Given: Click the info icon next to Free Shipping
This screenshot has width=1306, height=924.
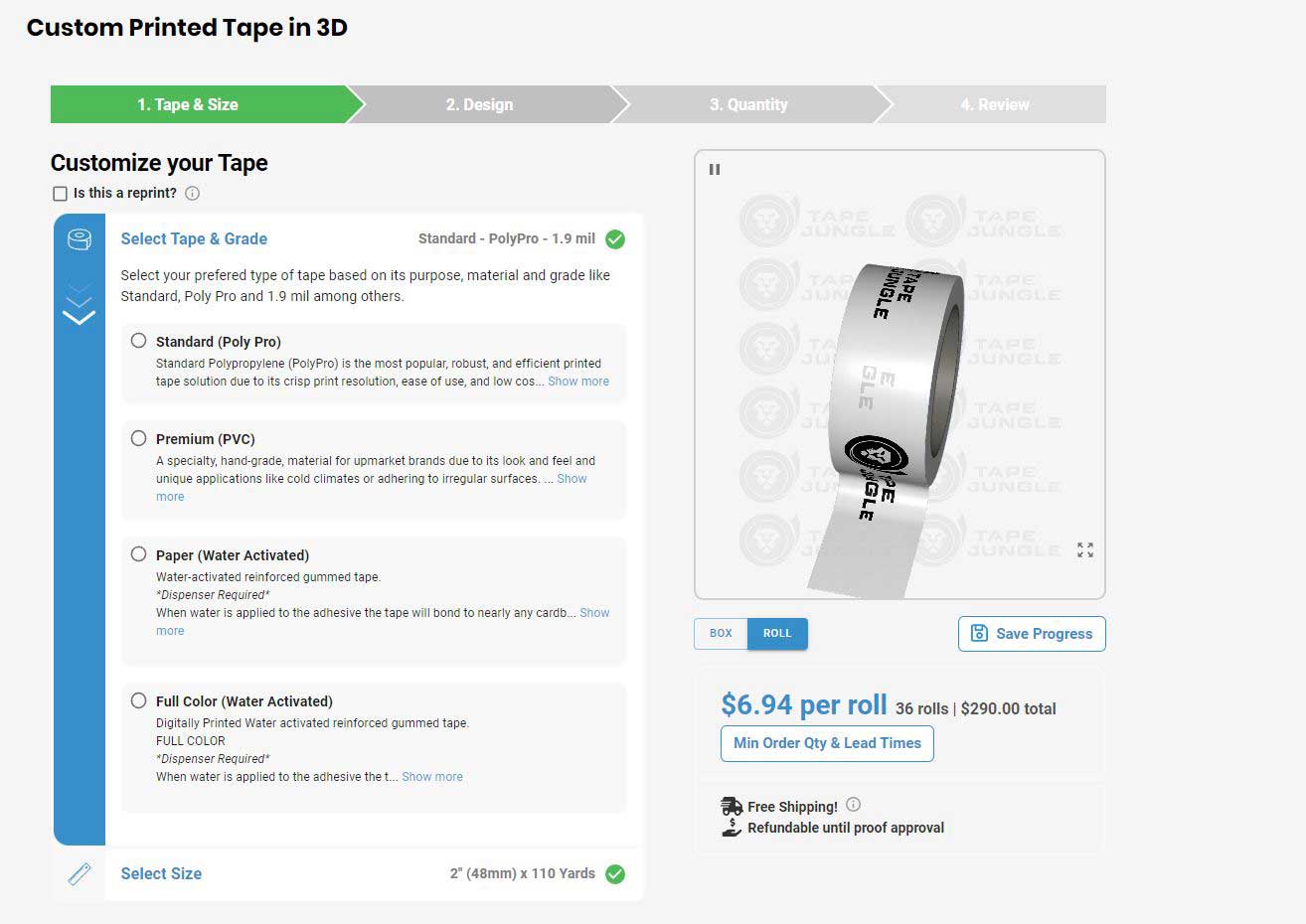Looking at the screenshot, I should pyautogui.click(x=853, y=805).
